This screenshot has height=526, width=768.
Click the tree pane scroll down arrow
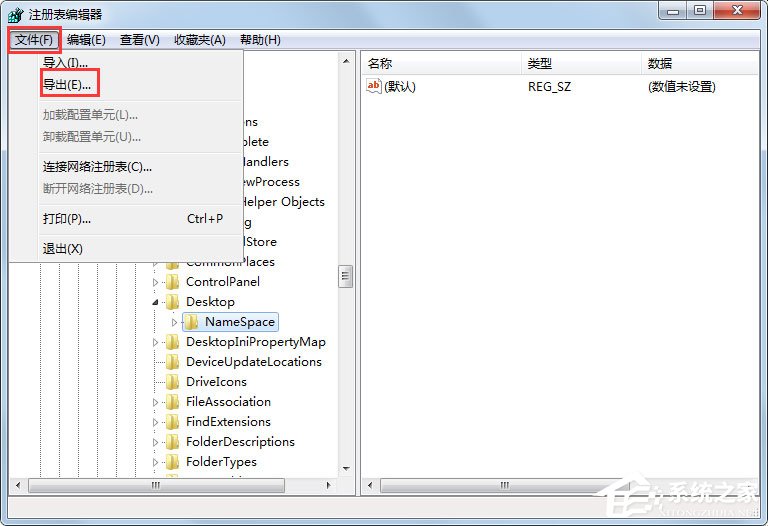[346, 469]
